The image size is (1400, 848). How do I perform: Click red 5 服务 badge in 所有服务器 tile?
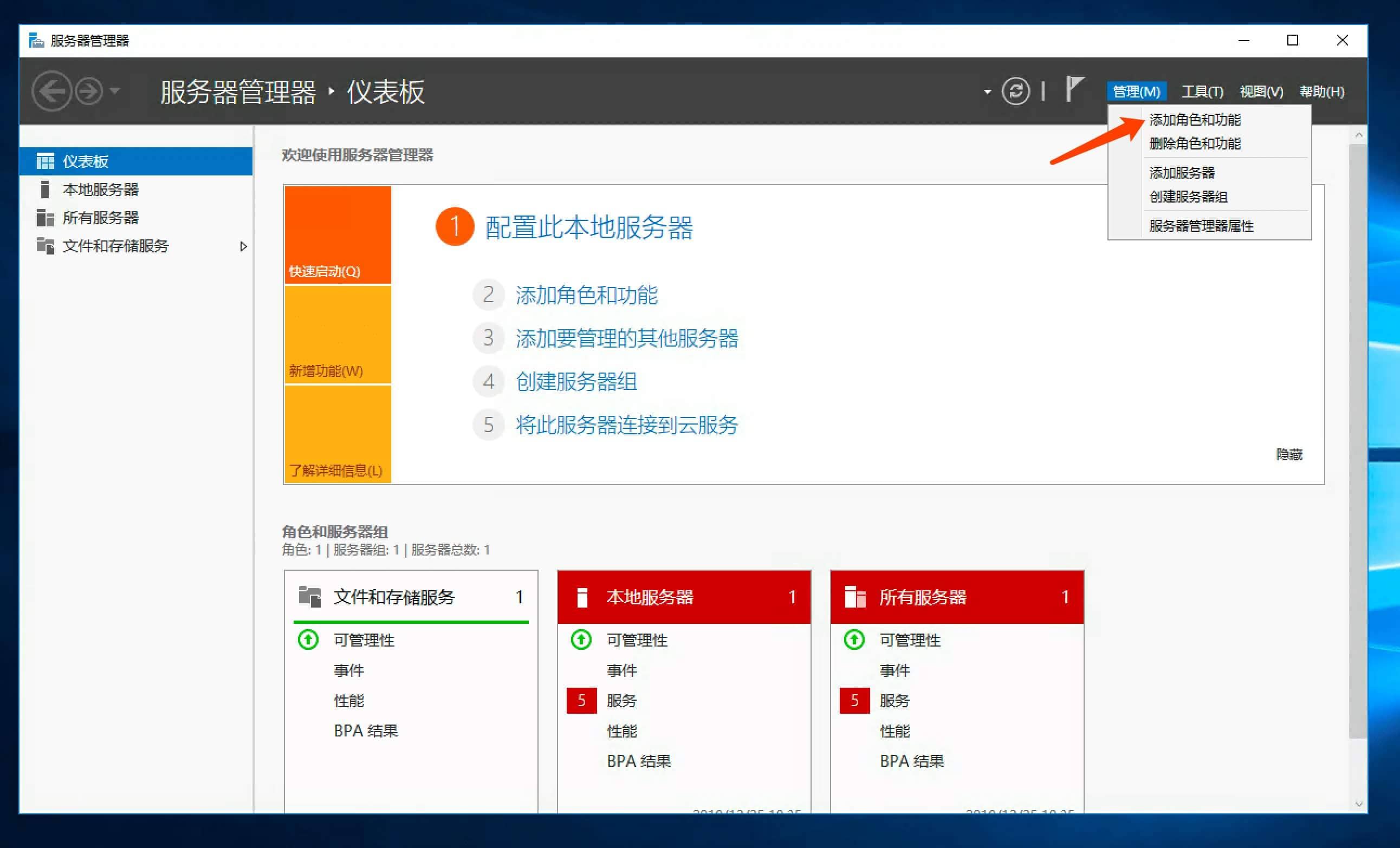[x=854, y=700]
